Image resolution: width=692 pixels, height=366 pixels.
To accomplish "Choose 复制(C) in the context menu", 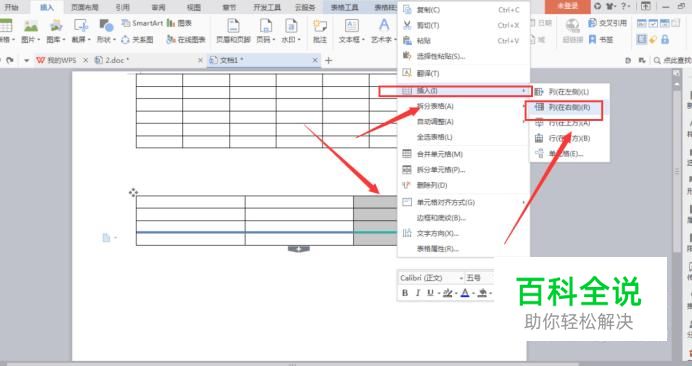I will pyautogui.click(x=463, y=10).
